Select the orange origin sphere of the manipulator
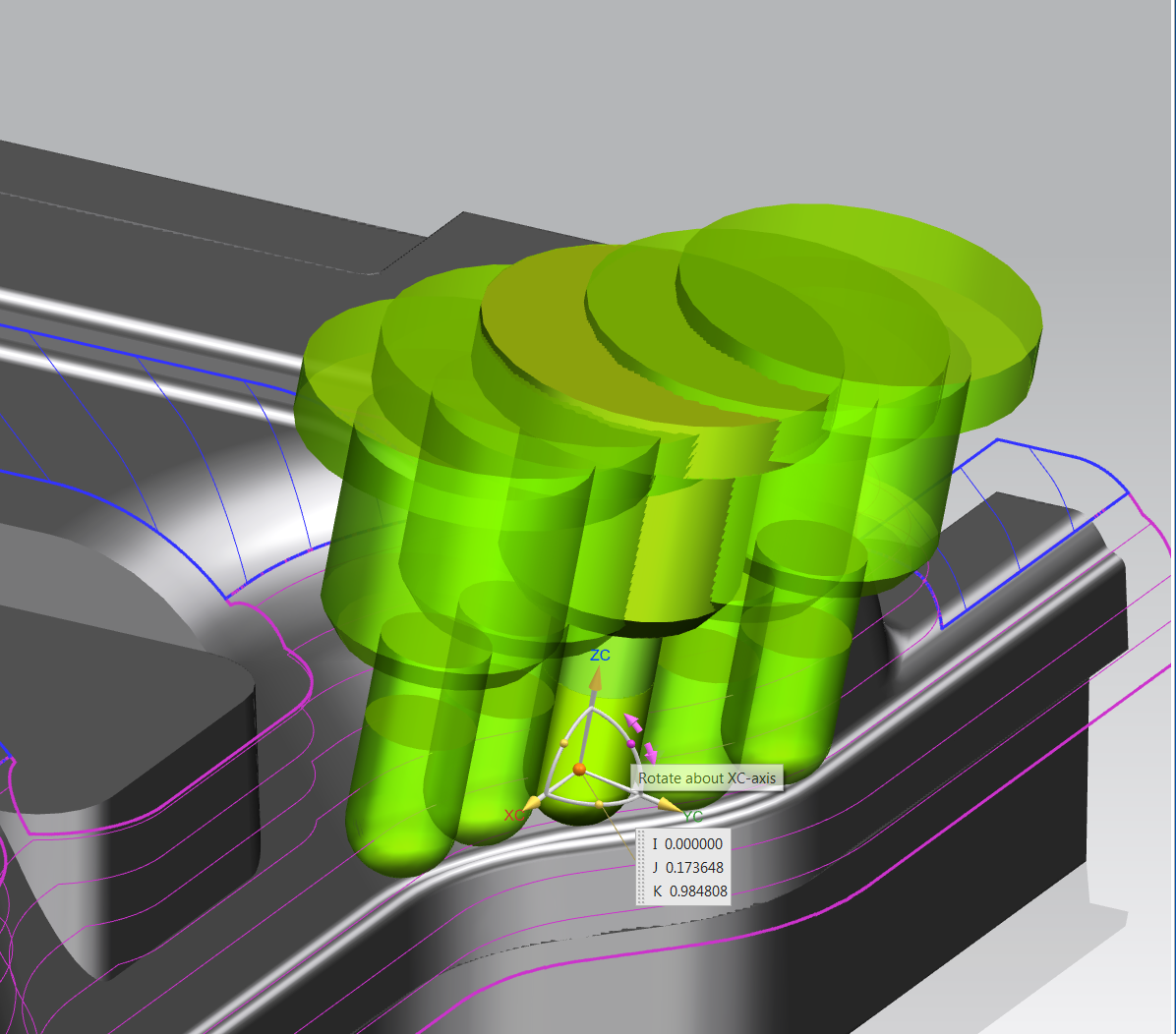This screenshot has height=1034, width=1176. click(579, 769)
